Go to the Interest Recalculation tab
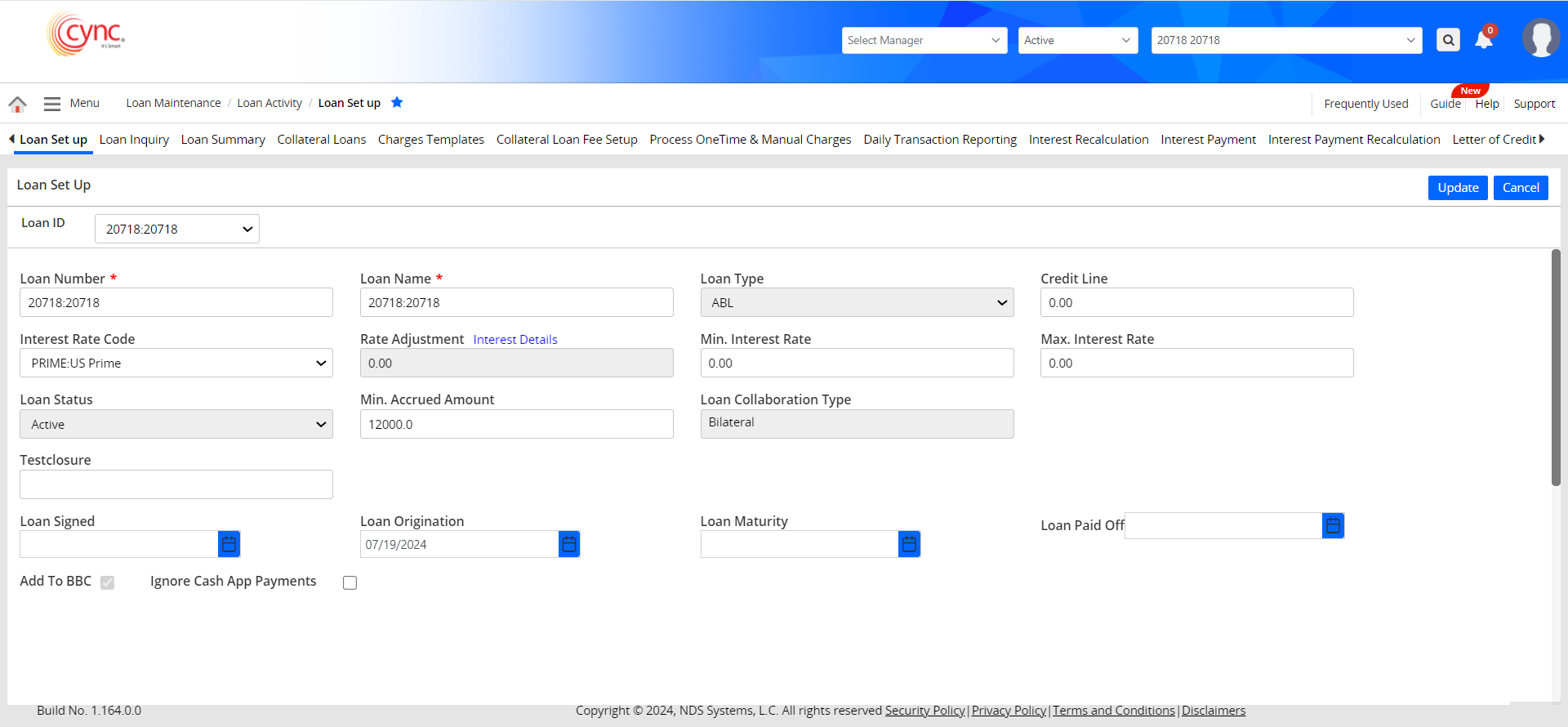The image size is (1568, 727). [1088, 140]
